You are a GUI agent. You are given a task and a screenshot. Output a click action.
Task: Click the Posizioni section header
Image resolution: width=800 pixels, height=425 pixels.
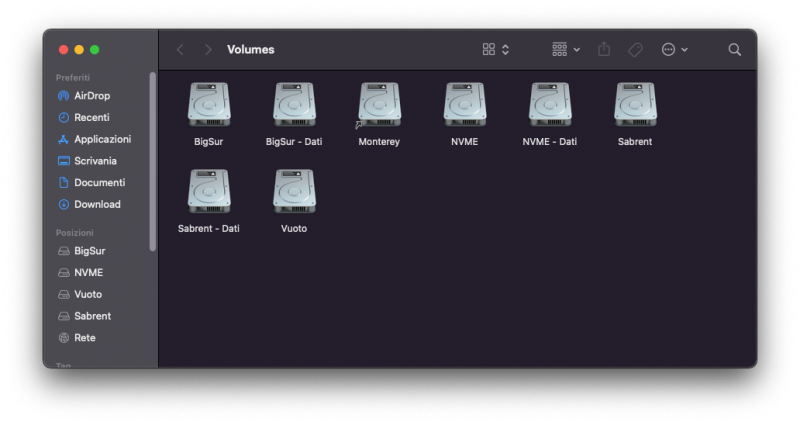point(74,233)
